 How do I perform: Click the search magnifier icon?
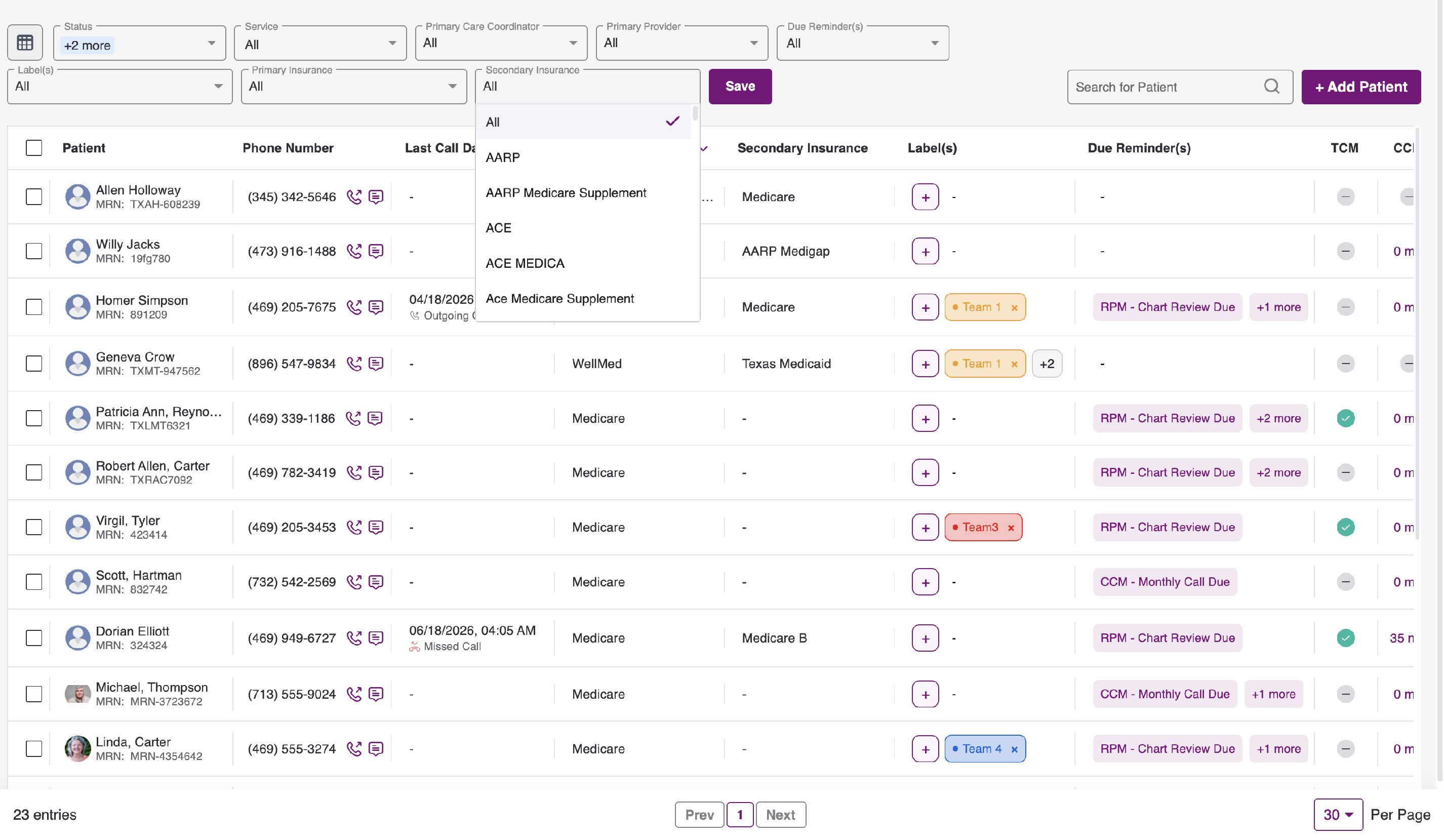1271,87
